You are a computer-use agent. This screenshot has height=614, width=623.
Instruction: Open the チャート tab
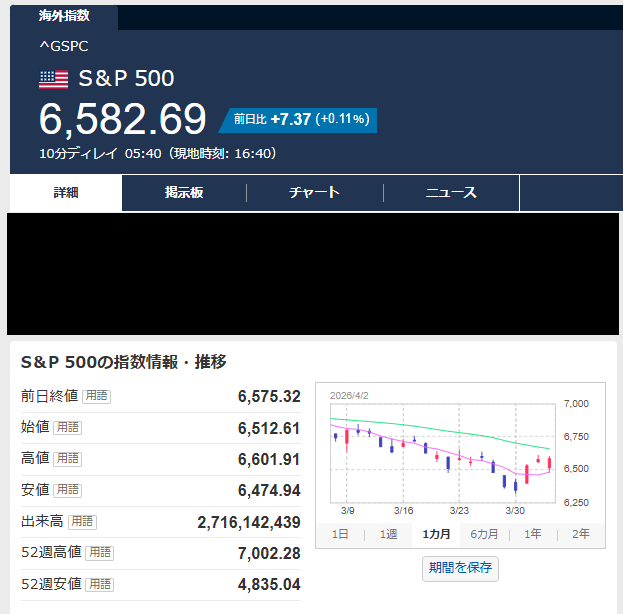(314, 193)
